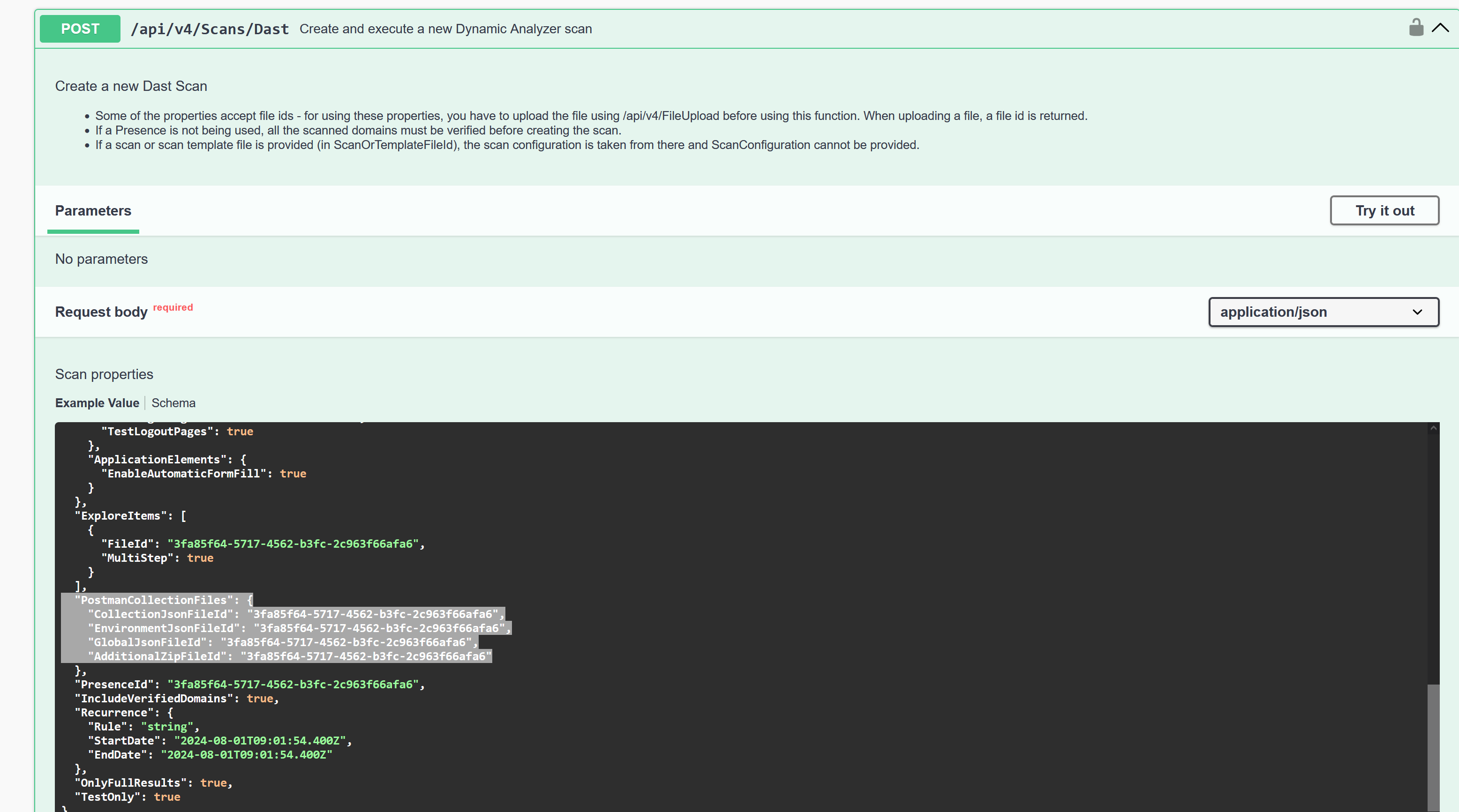Click the EnableAutomaticFormFill true value
Image resolution: width=1459 pixels, height=812 pixels.
pyautogui.click(x=293, y=474)
